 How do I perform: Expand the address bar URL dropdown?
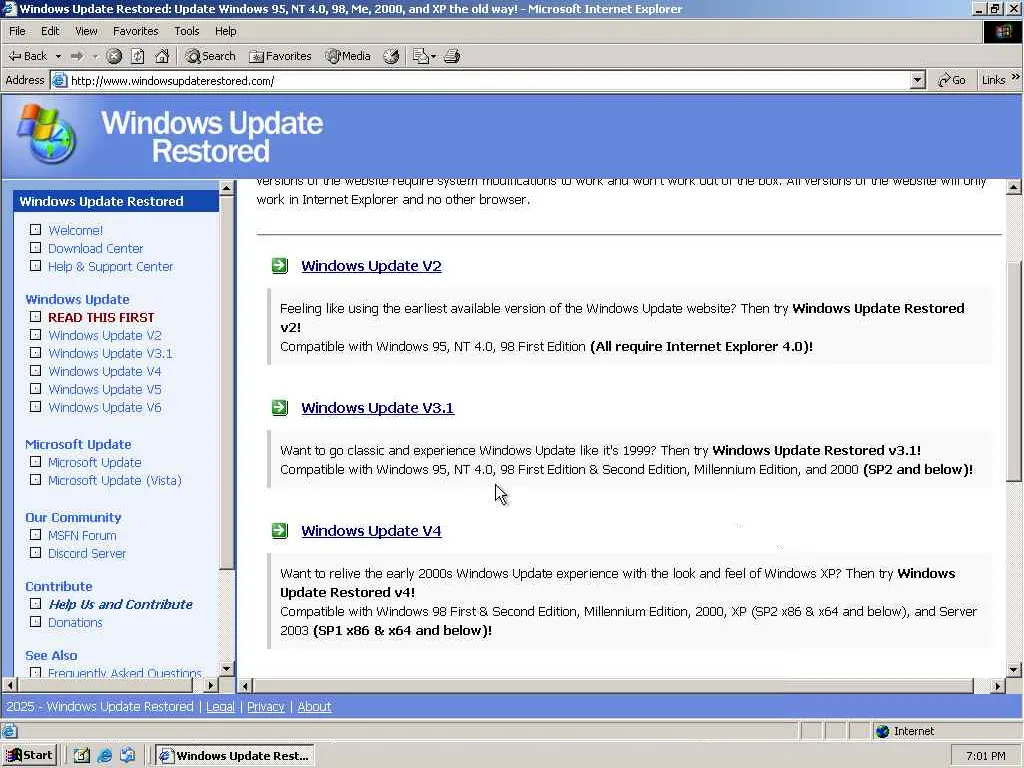coord(918,80)
